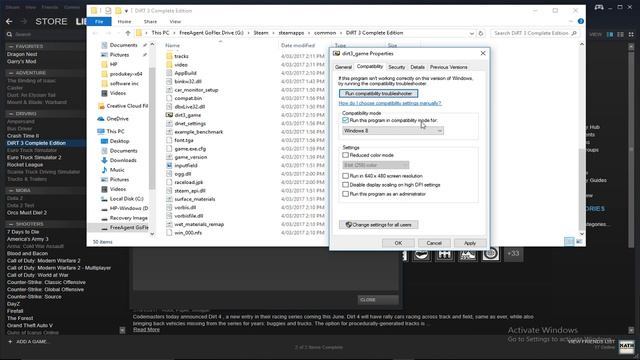
Task: Click the CLOSE button in Steam window
Action: 378,300
